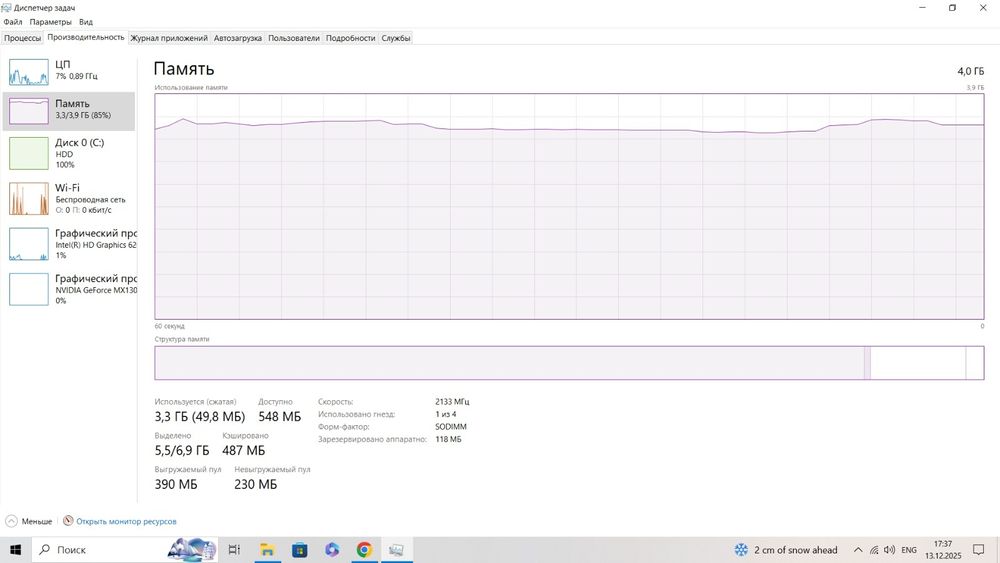Click the 487 МБ cached value
The height and width of the screenshot is (563, 1000).
coord(244,450)
